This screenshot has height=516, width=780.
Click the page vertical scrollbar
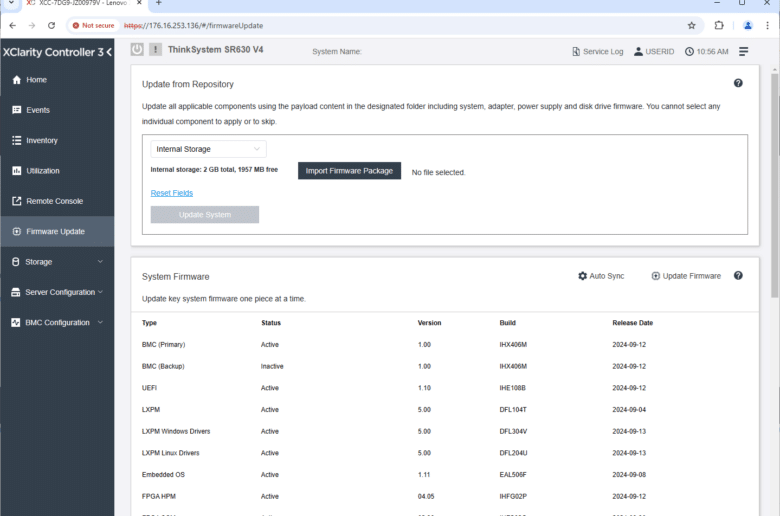(775, 184)
